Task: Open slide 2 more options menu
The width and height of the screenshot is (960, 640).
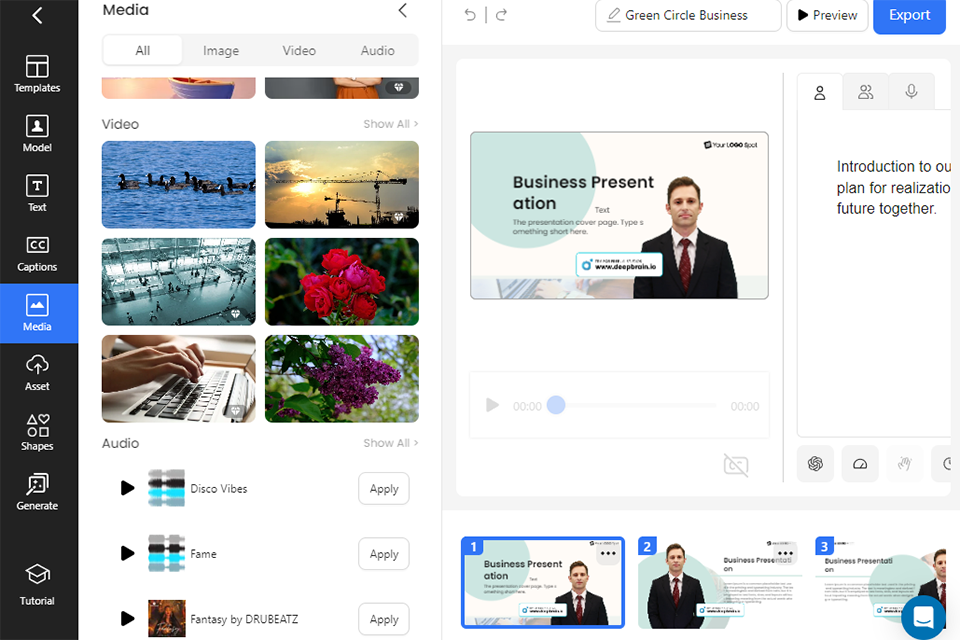Action: [786, 553]
